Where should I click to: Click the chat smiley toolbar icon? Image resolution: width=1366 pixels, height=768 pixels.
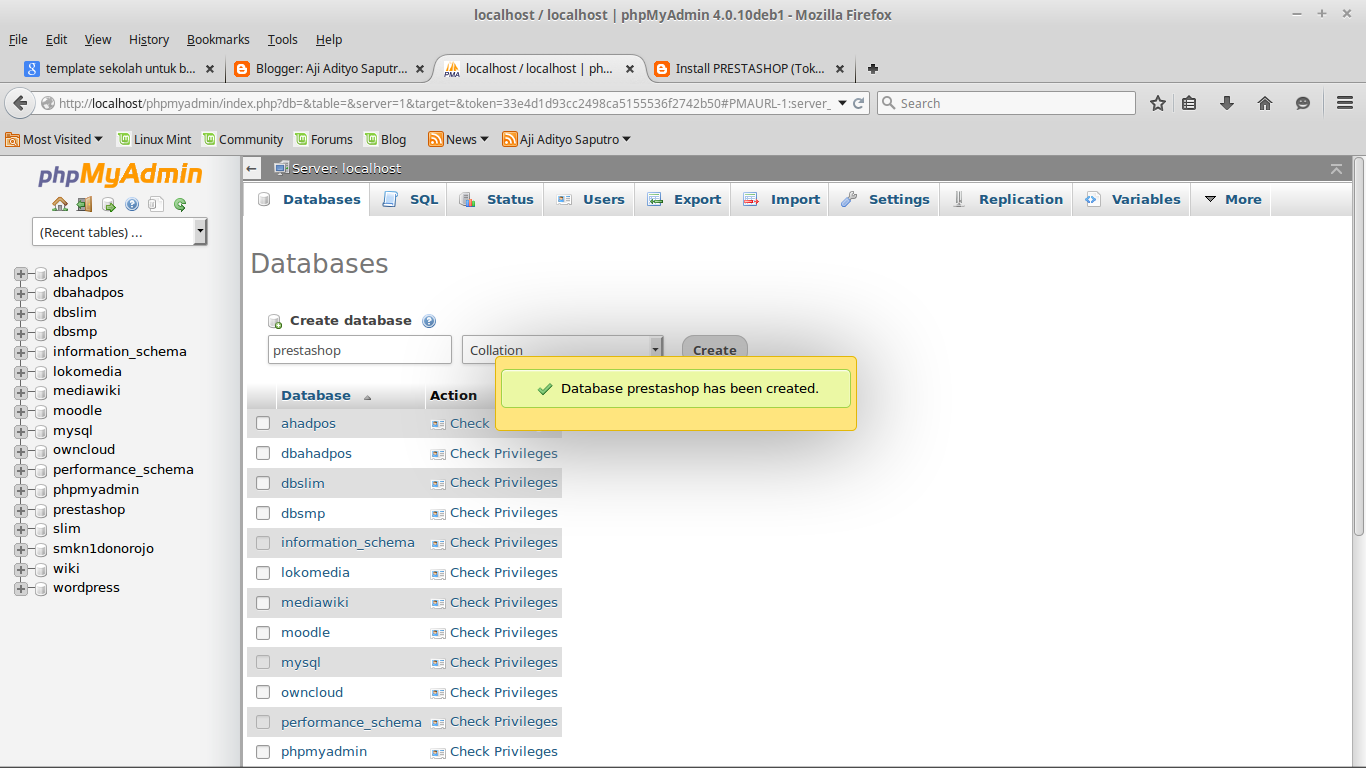pos(1303,103)
